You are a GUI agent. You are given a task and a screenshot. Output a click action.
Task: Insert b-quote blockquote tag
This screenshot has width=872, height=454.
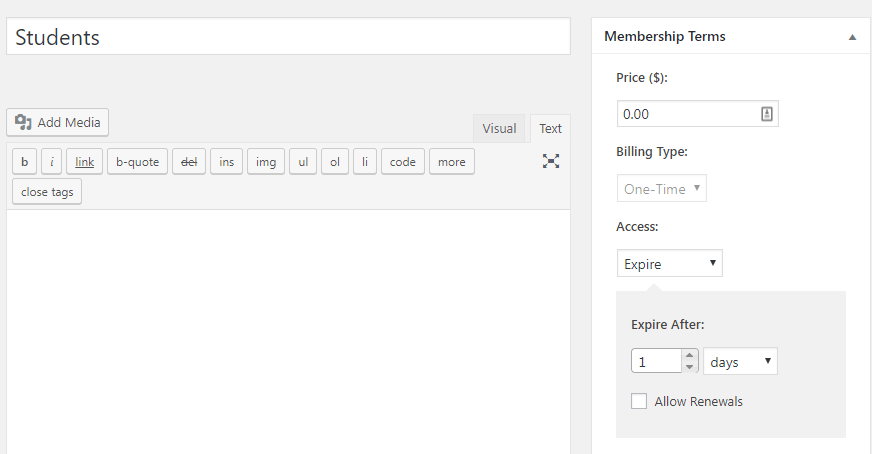(x=137, y=162)
